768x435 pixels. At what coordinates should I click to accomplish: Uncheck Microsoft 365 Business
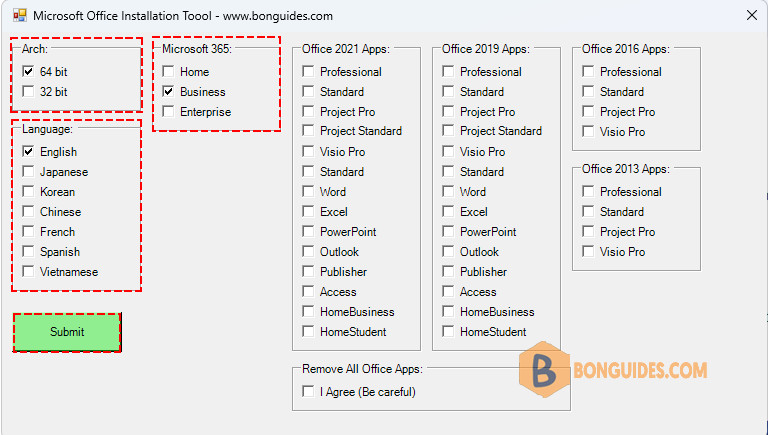[x=168, y=92]
